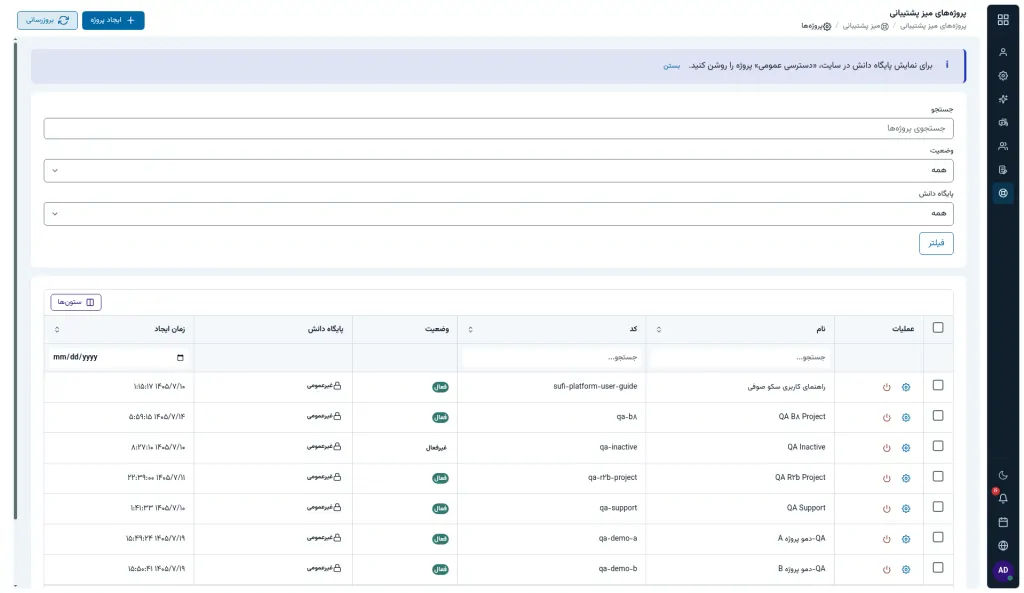This screenshot has width=1024, height=593.
Task: Open the calendar icon in sidebar
Action: pyautogui.click(x=1002, y=522)
